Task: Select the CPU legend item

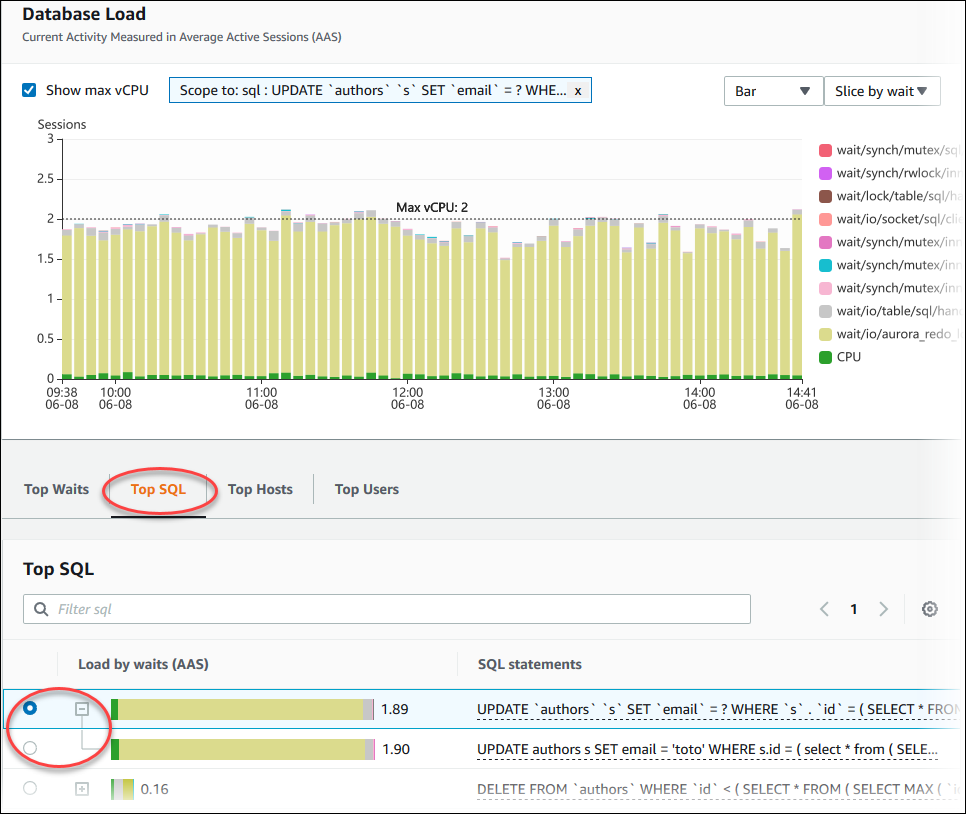Action: [851, 356]
